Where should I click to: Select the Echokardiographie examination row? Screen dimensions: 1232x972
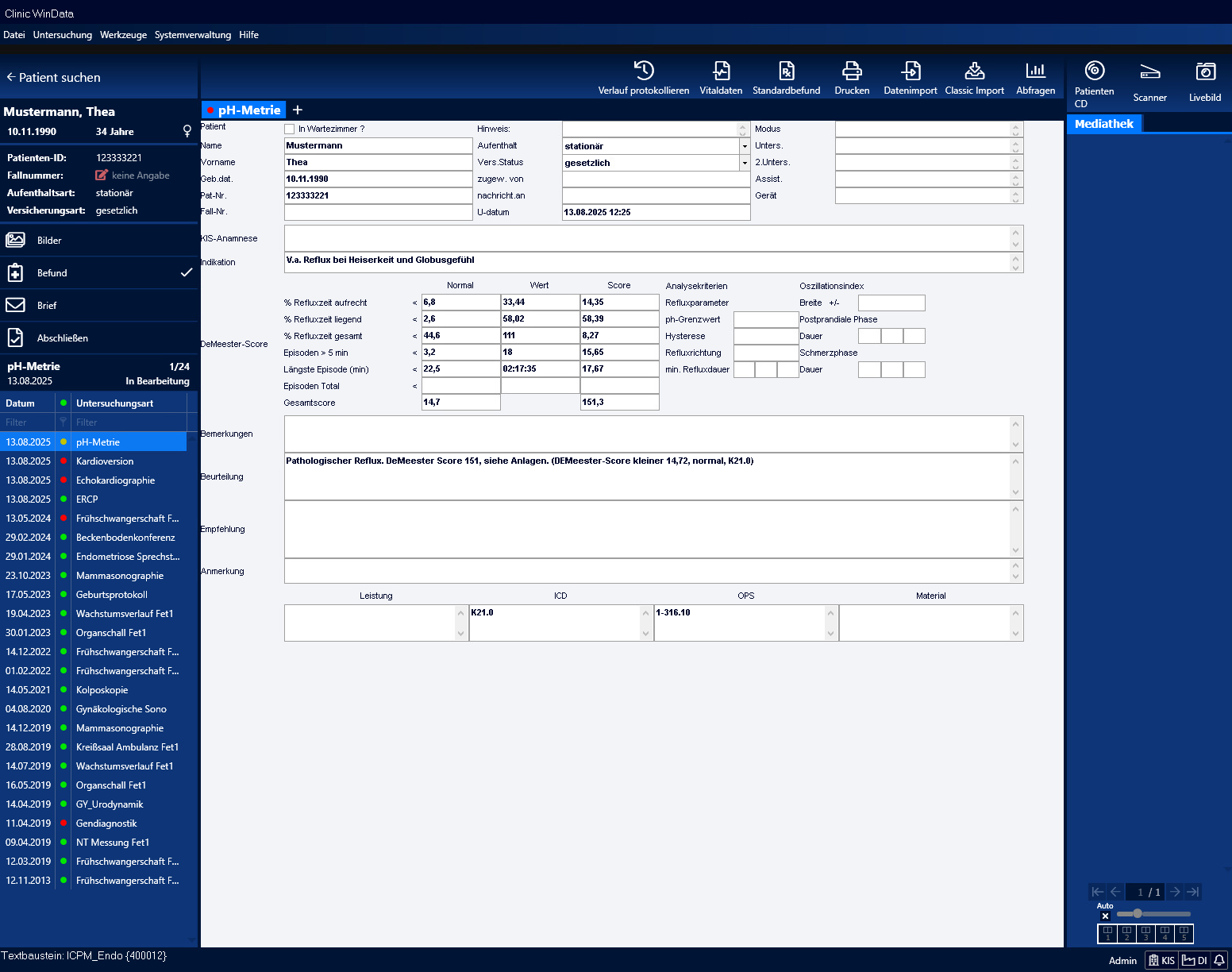pyautogui.click(x=94, y=480)
